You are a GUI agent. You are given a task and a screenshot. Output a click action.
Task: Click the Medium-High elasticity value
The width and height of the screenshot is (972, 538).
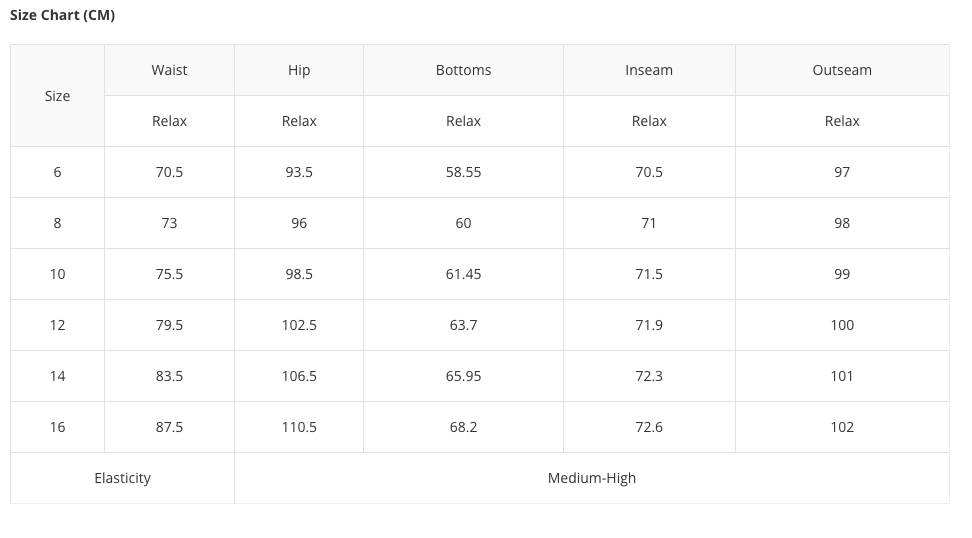point(591,478)
